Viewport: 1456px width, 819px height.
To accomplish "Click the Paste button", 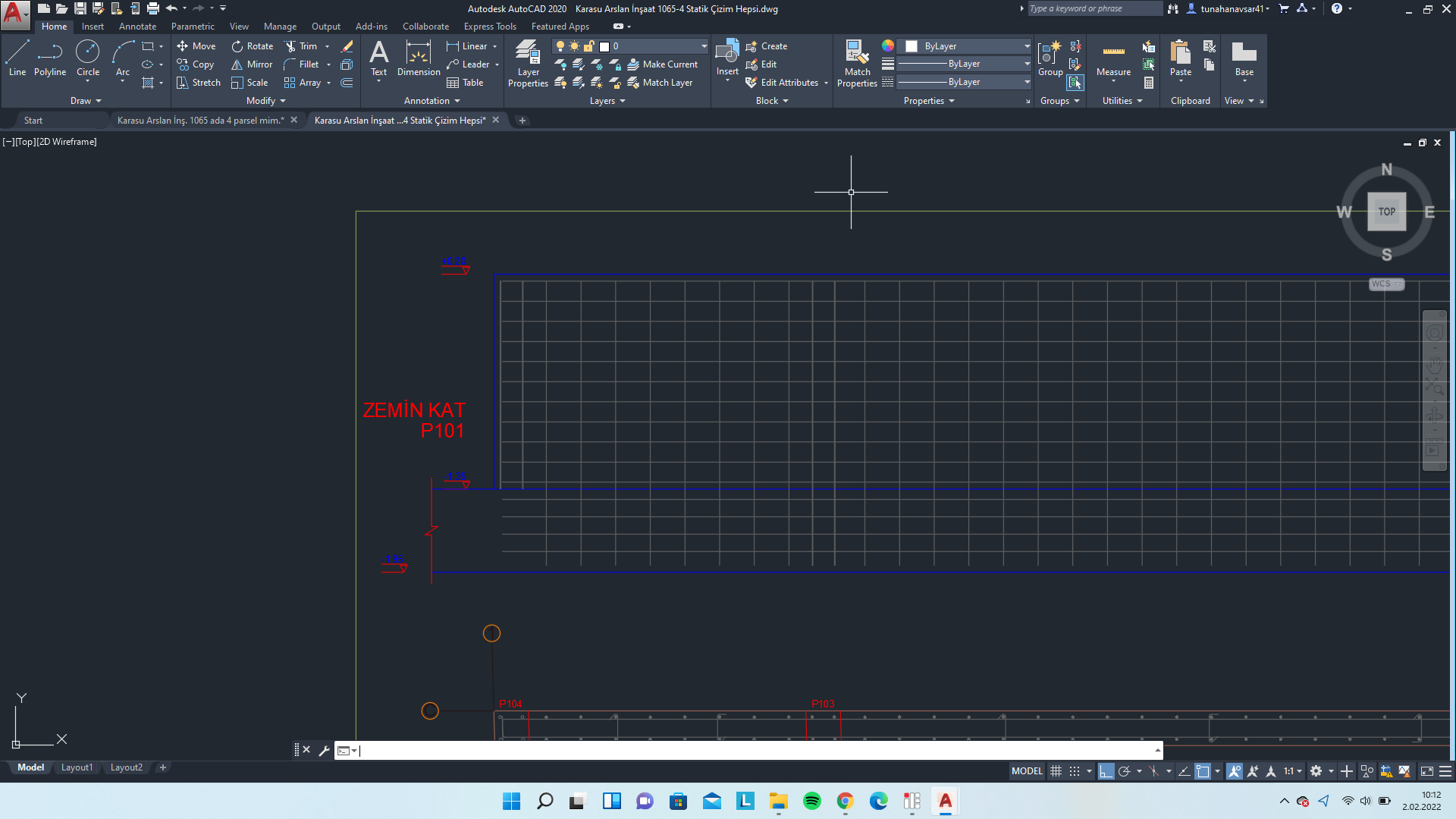I will click(x=1180, y=59).
